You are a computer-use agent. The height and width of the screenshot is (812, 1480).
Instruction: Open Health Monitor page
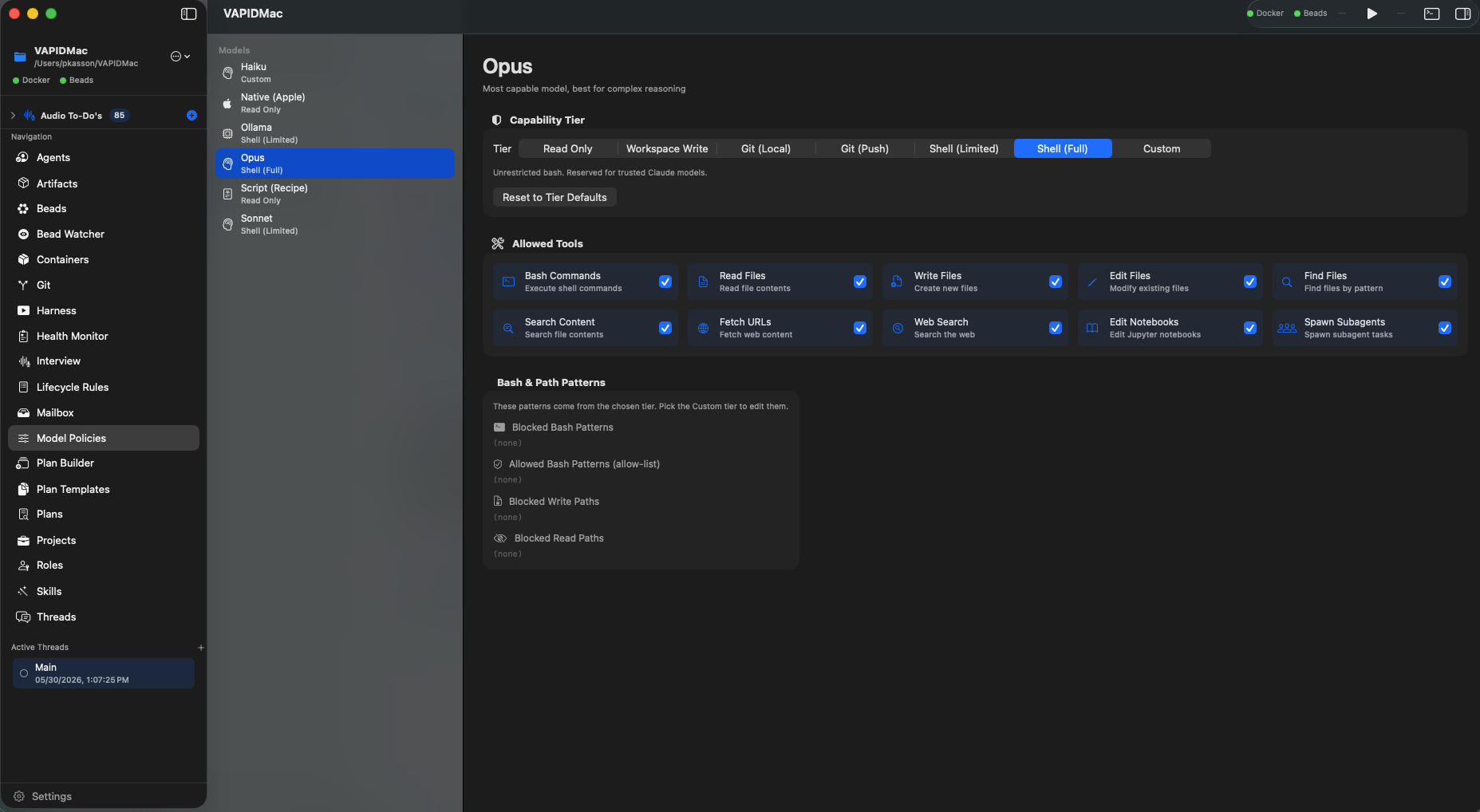pyautogui.click(x=104, y=337)
